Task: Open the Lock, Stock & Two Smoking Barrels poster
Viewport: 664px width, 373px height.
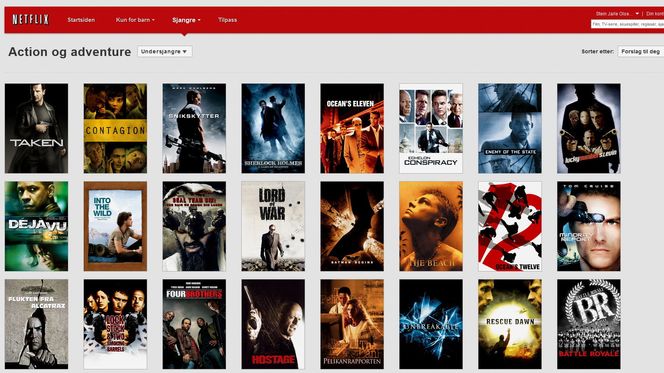Action: pyautogui.click(x=115, y=324)
